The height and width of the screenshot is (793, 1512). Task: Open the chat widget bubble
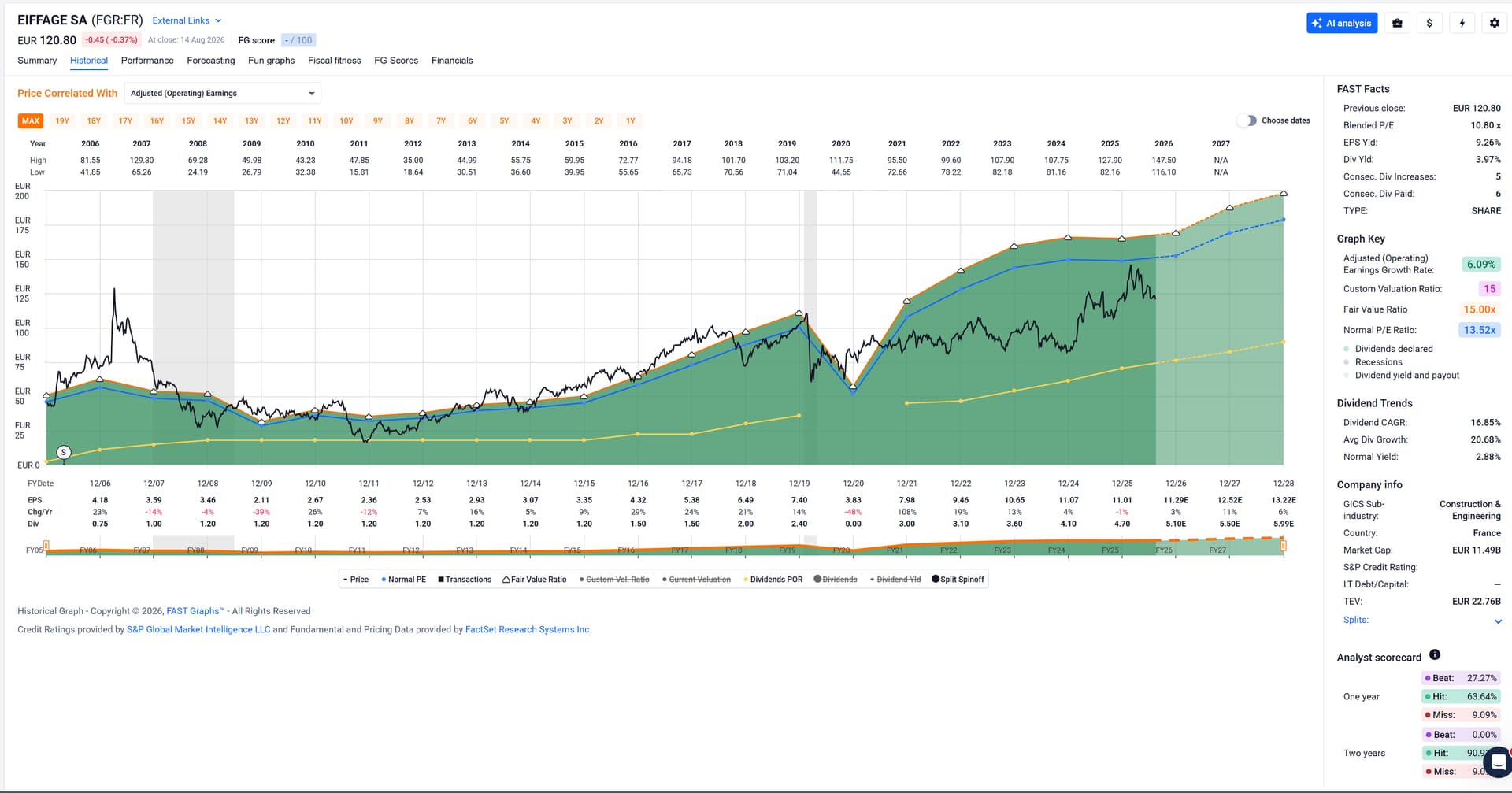1497,762
